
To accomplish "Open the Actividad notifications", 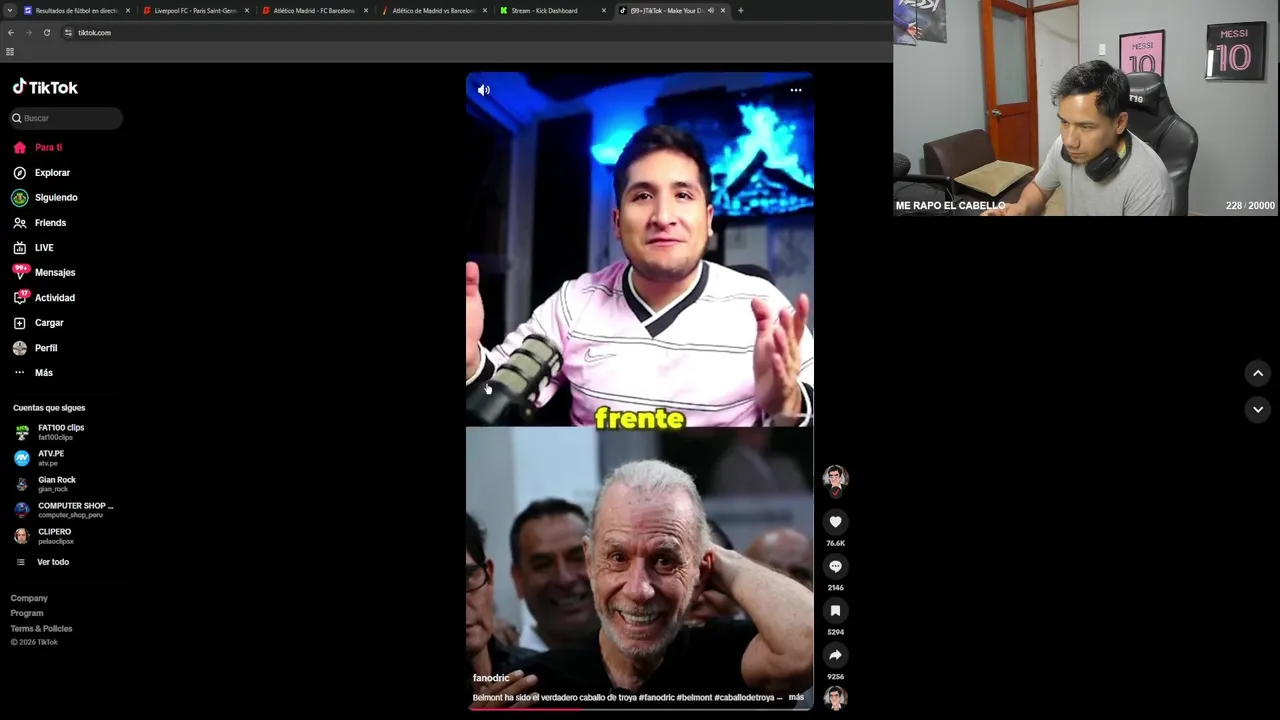I will 44,298.
